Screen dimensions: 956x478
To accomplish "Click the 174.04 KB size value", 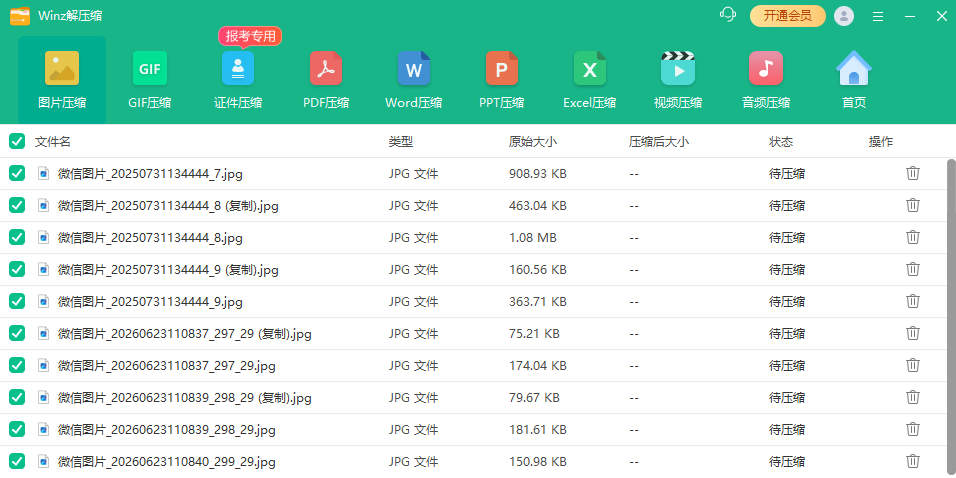I will pyautogui.click(x=538, y=366).
